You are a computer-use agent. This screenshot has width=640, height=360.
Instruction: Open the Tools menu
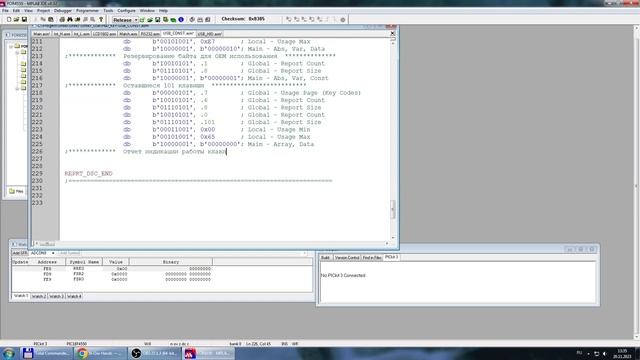click(108, 11)
